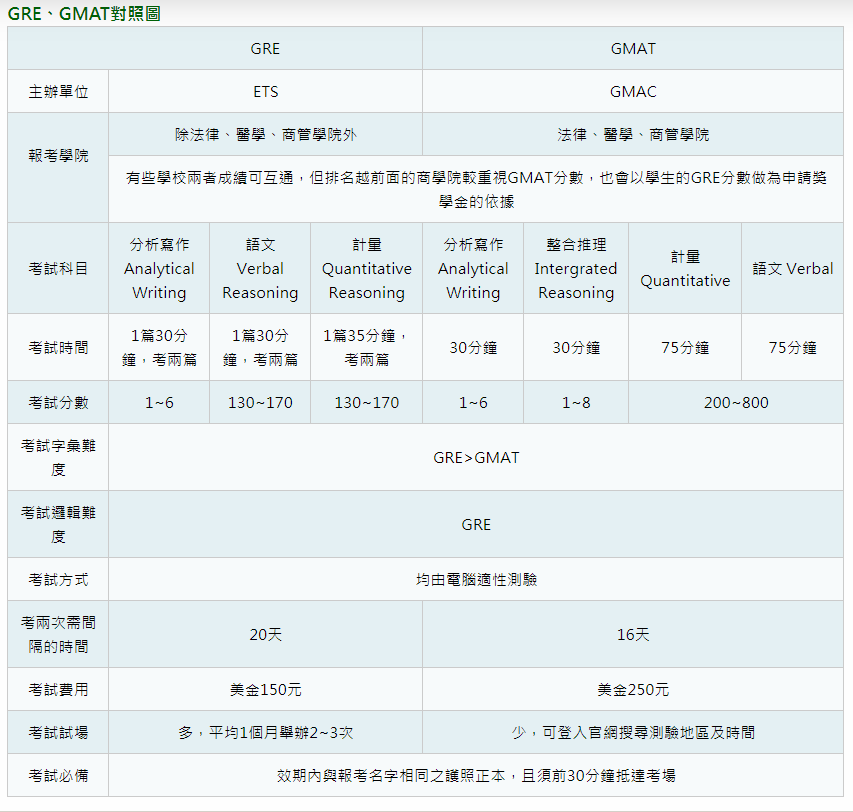The height and width of the screenshot is (812, 853).
Task: Click the "多，平均1個月舉辦2~3次" cell
Action: coord(265,732)
